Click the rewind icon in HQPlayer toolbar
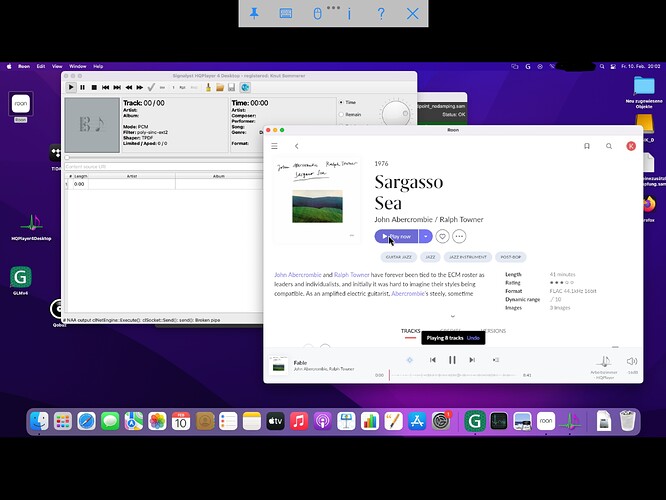The height and width of the screenshot is (500, 666). click(128, 88)
